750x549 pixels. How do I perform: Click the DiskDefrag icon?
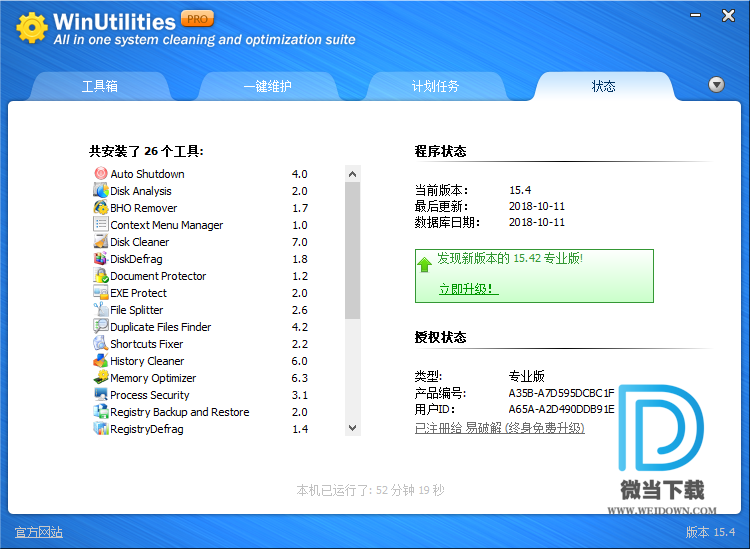pyautogui.click(x=100, y=258)
